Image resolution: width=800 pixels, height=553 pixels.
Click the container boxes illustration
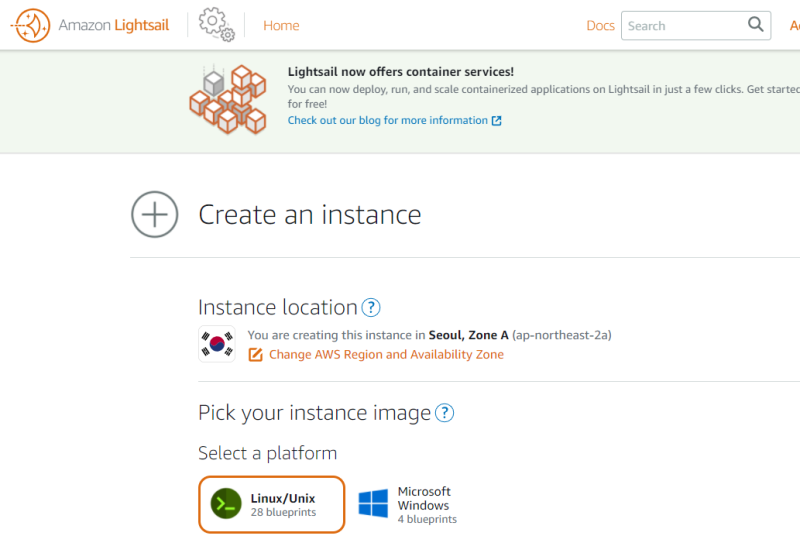pos(229,99)
